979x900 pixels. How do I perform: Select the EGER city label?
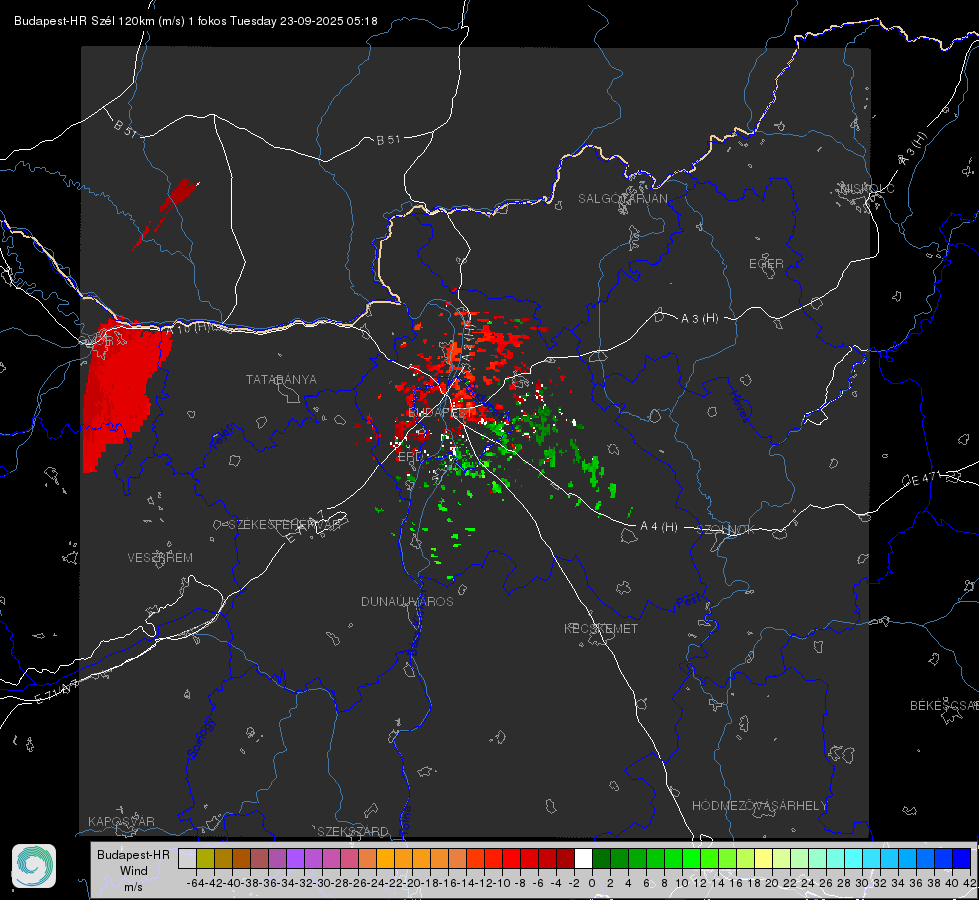[766, 264]
